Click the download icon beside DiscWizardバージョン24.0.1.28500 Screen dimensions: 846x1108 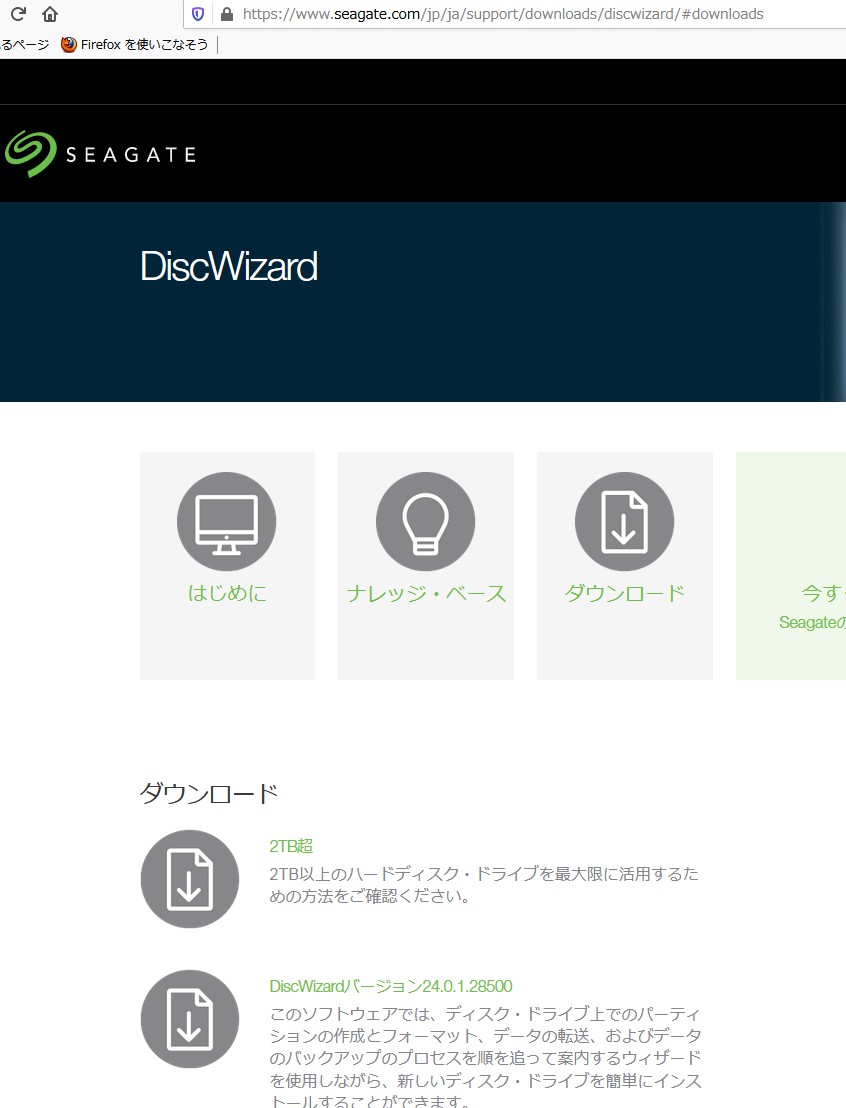pos(189,1019)
